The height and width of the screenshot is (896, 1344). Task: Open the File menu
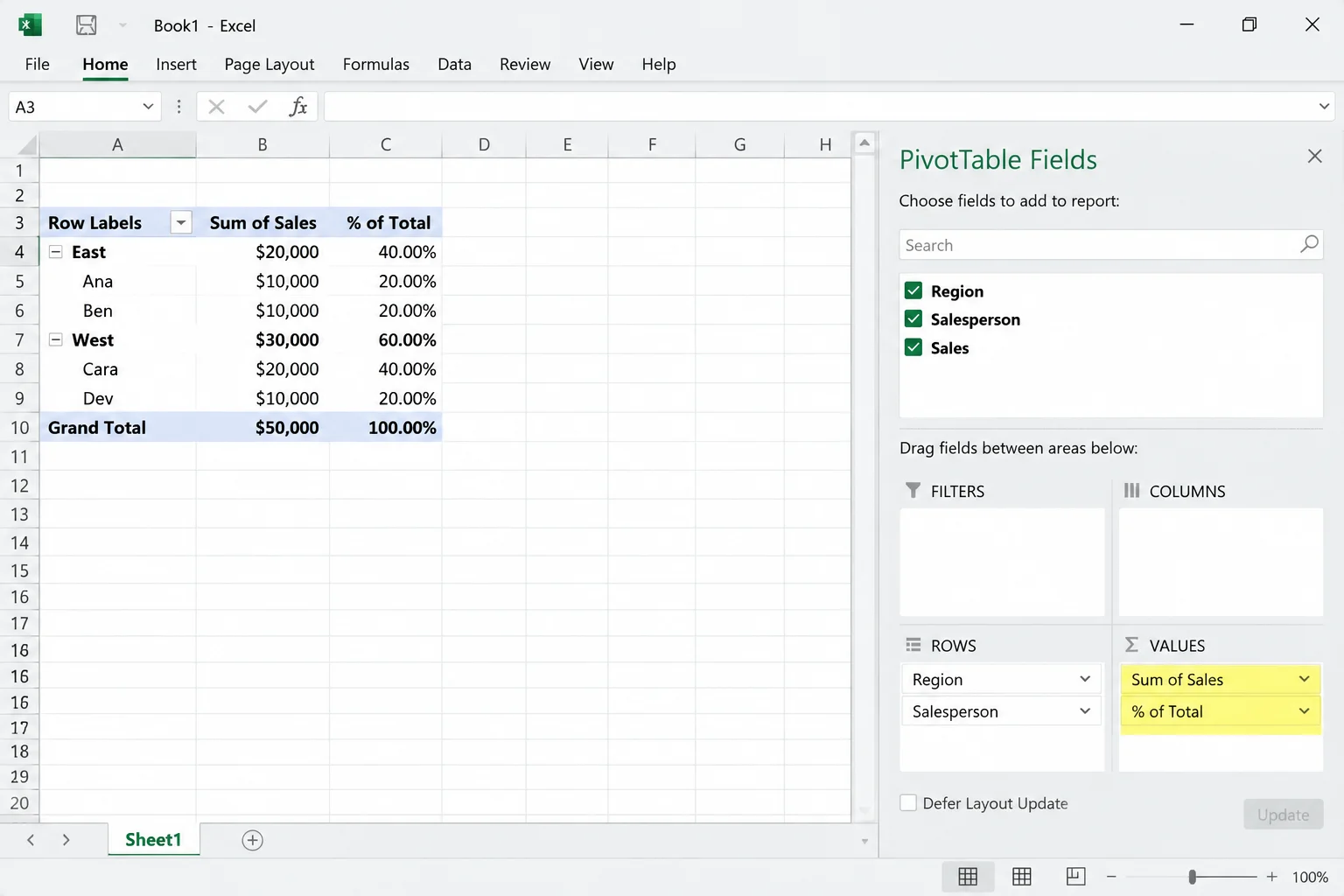pyautogui.click(x=38, y=64)
